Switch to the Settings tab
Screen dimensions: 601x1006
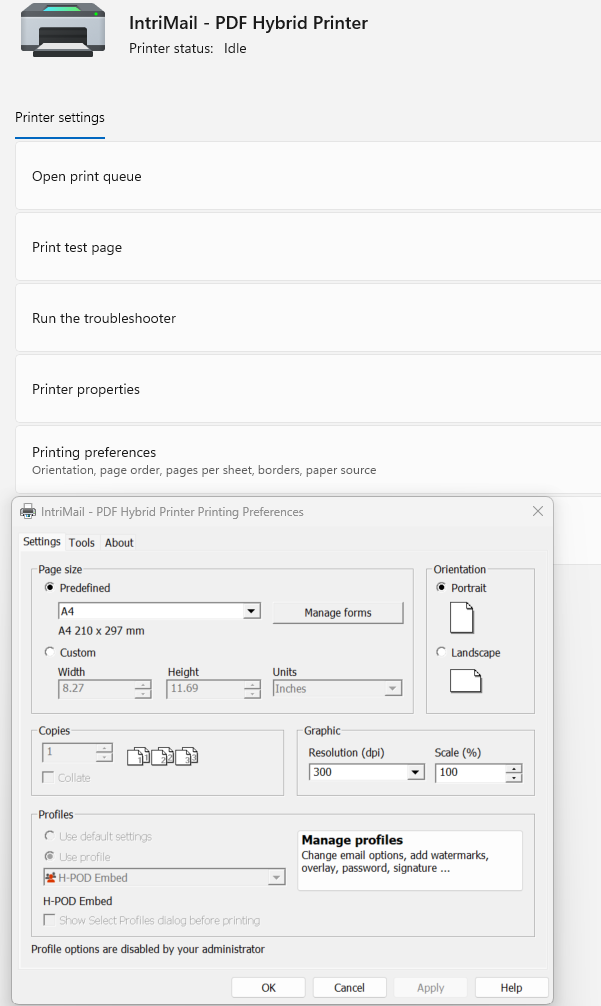tap(42, 541)
